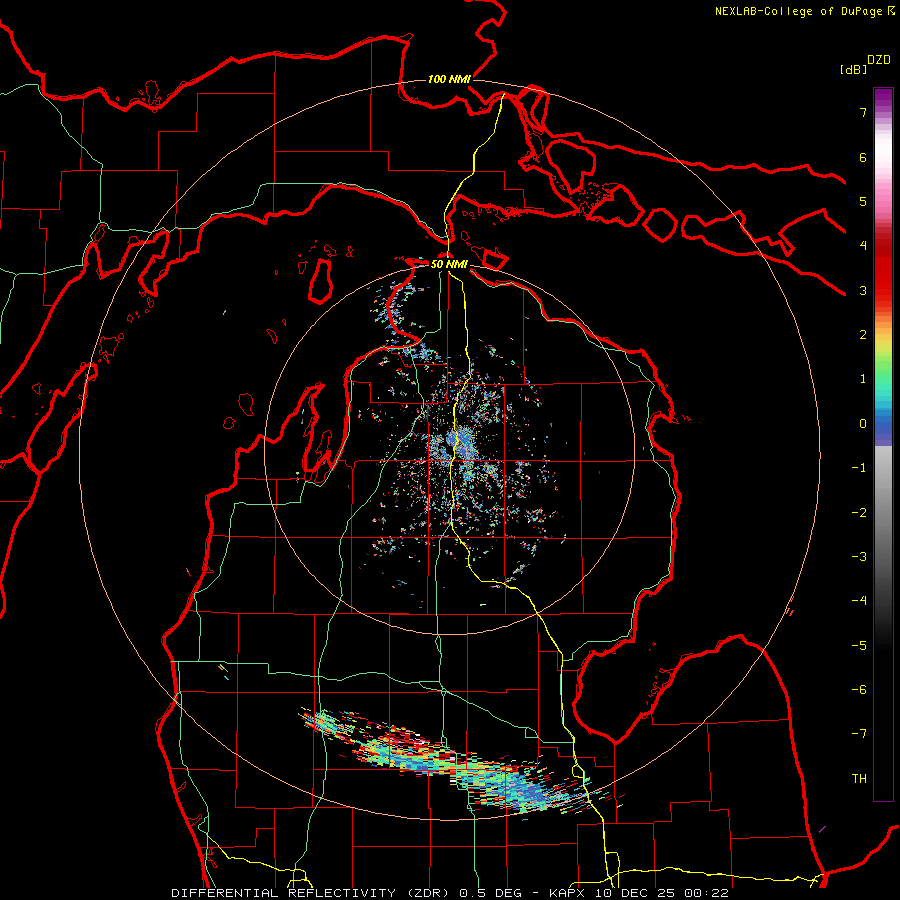The width and height of the screenshot is (900, 900).
Task: Click the DZD legend title
Action: coord(878,60)
